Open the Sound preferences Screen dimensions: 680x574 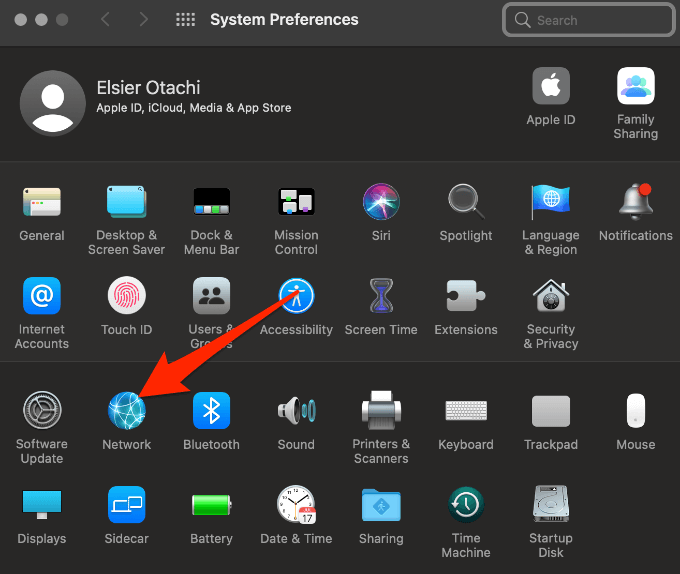(296, 410)
